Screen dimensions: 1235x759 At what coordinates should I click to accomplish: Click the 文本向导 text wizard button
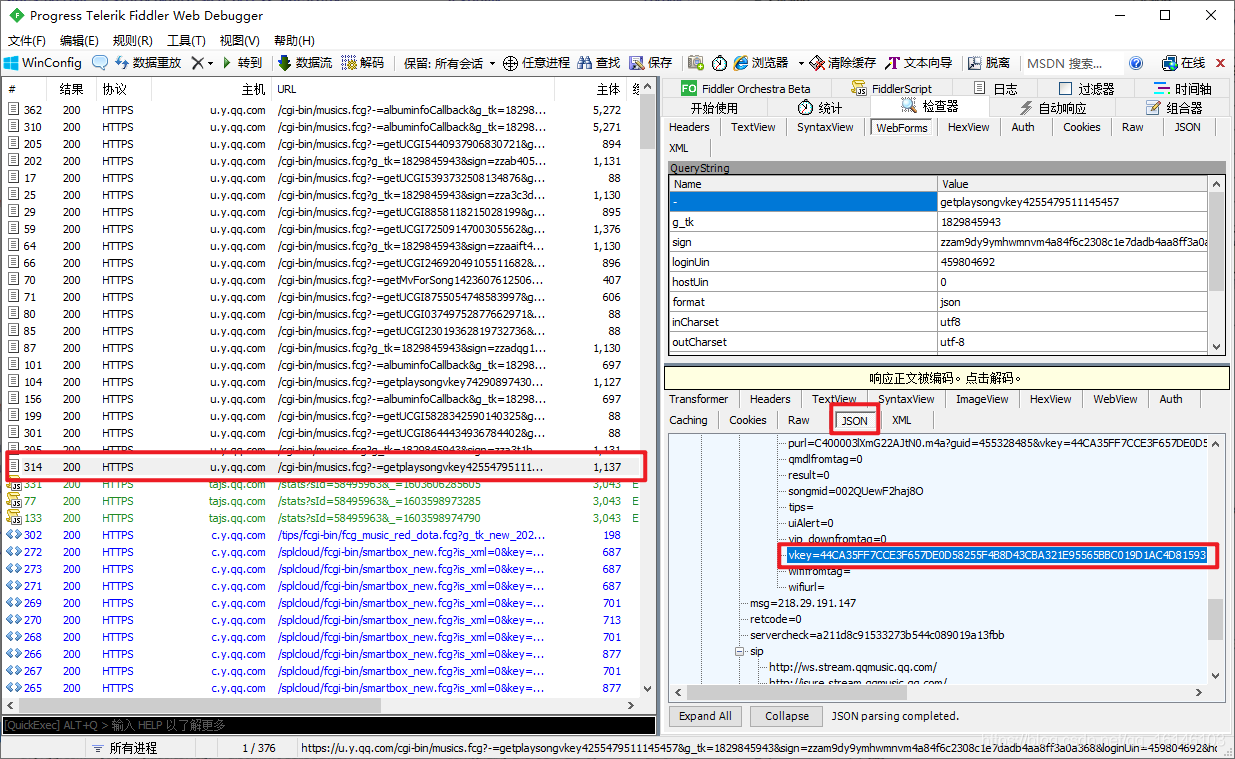[919, 62]
